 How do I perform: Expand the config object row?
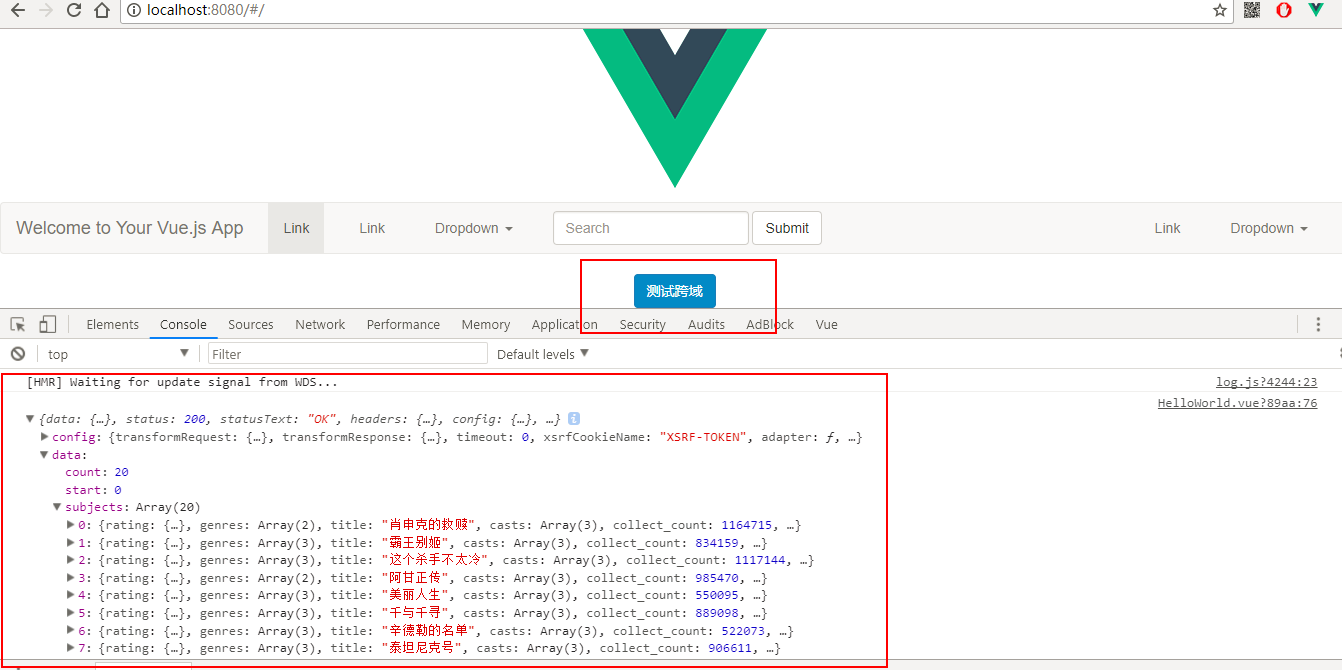44,437
